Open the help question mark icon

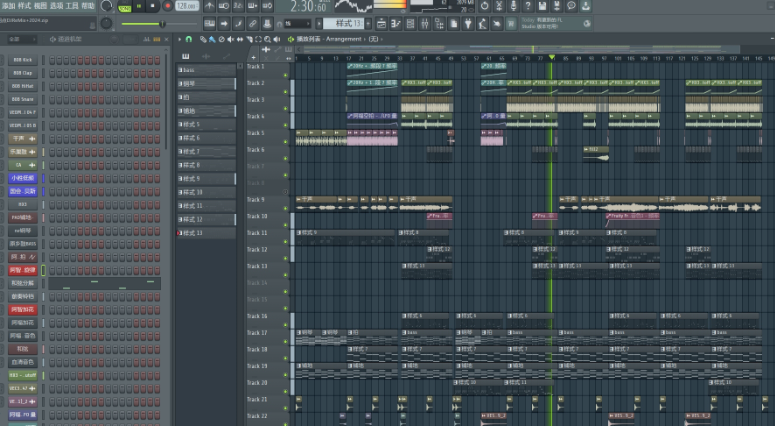pos(527,6)
